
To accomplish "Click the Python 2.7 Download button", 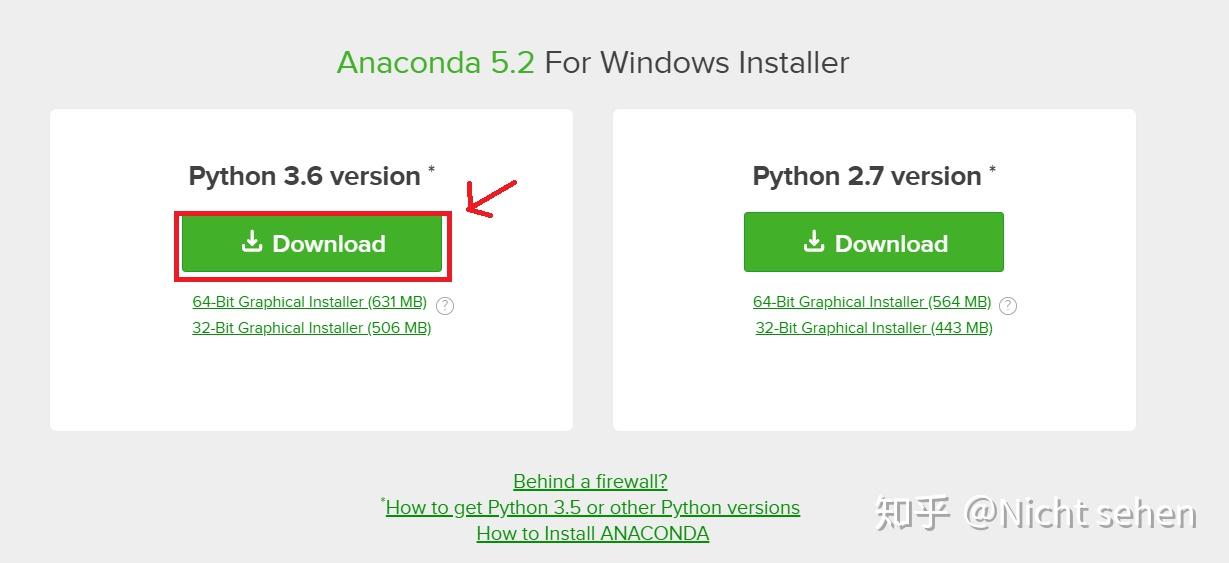I will [x=873, y=242].
